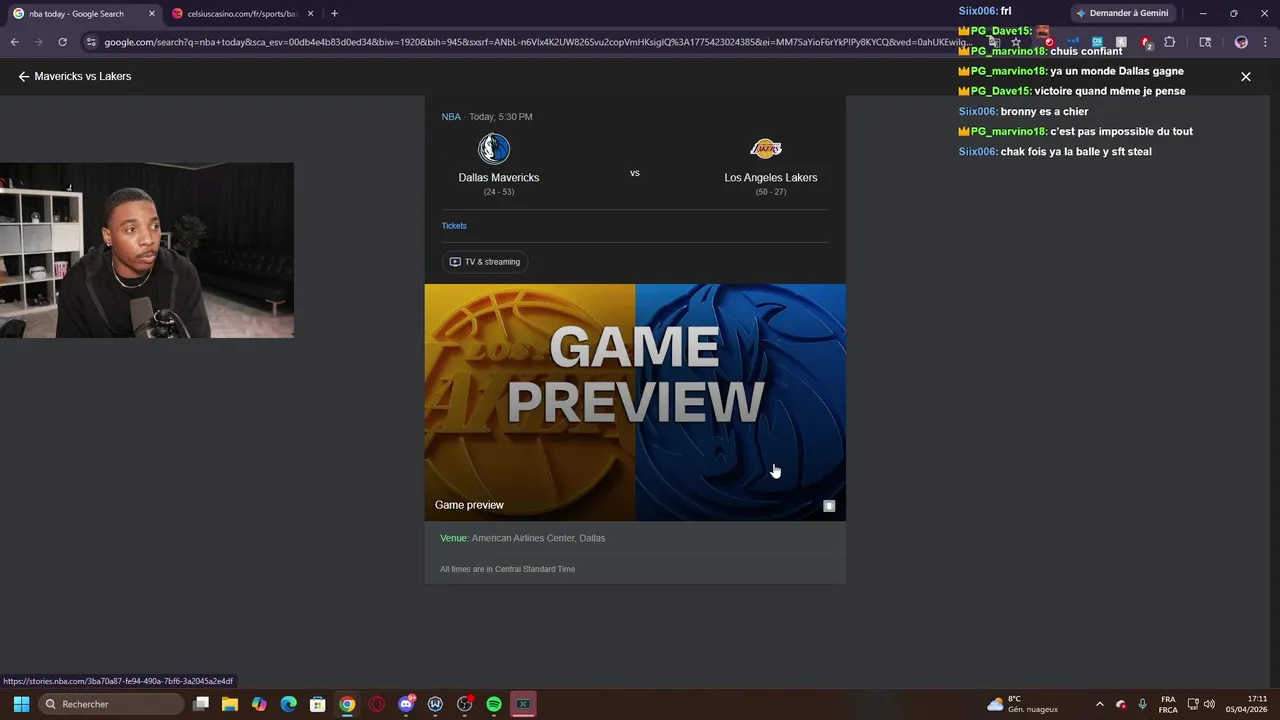Open the Windows Start menu
The image size is (1280, 720).
21,704
